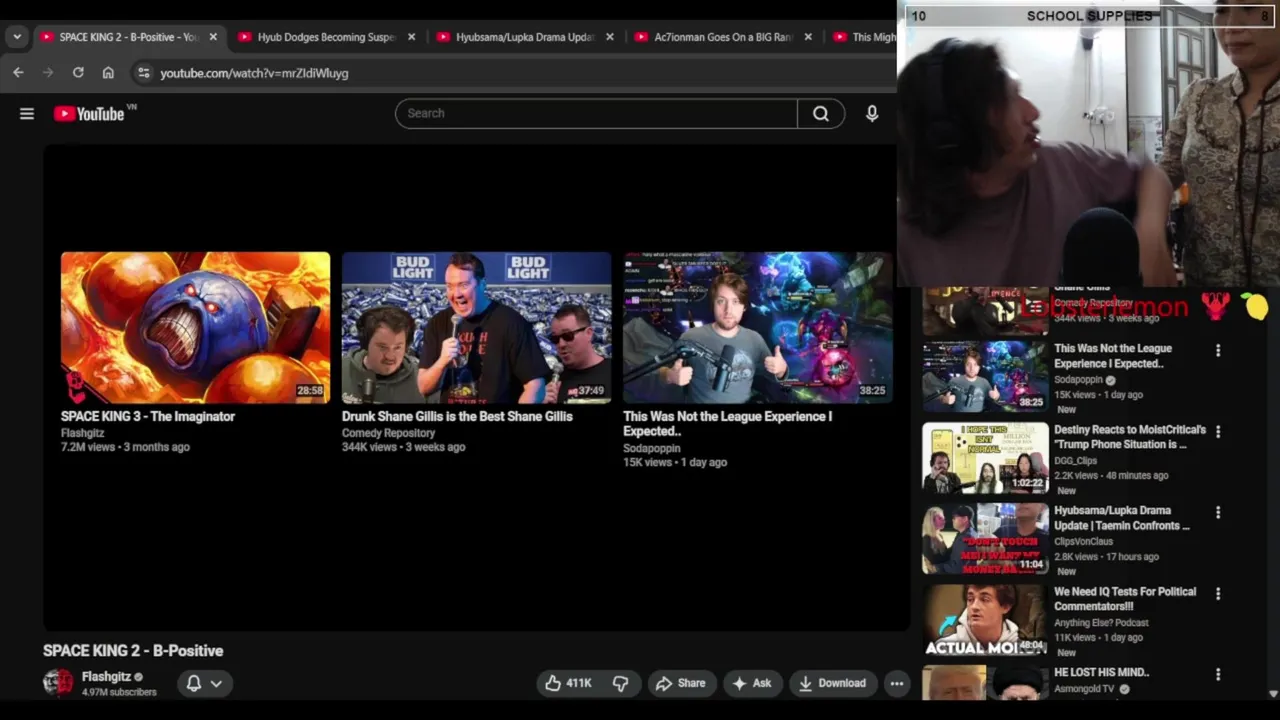Select the '4.97M subscribers' text
The image size is (1280, 720).
pyautogui.click(x=119, y=692)
